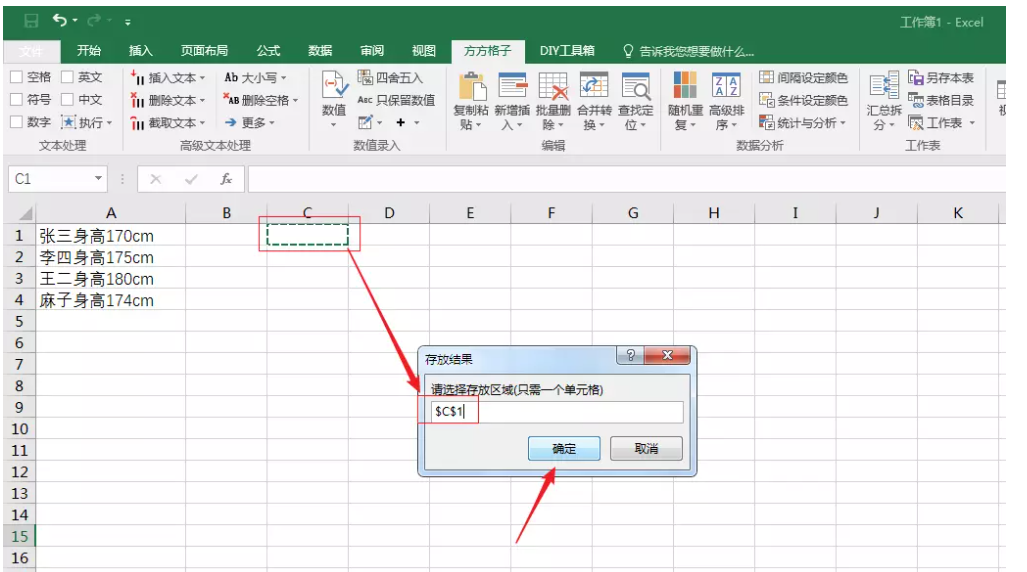This screenshot has width=1027, height=572.
Task: Click the help question-mark button in dialog
Action: click(630, 355)
